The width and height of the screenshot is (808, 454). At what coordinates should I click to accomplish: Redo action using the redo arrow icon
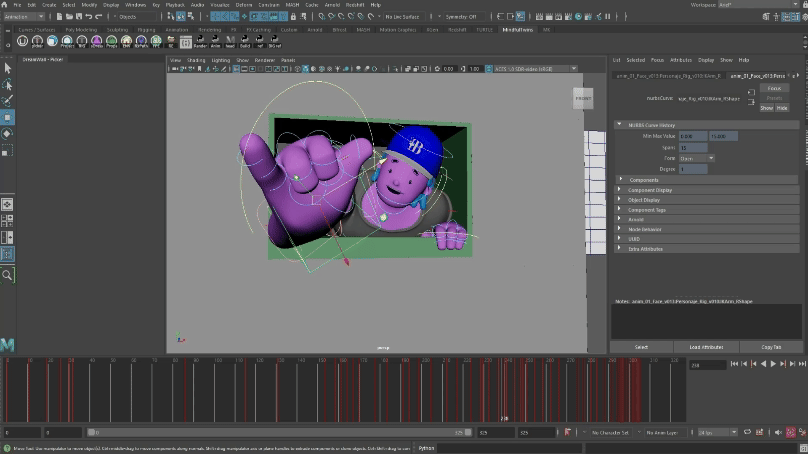coord(98,16)
